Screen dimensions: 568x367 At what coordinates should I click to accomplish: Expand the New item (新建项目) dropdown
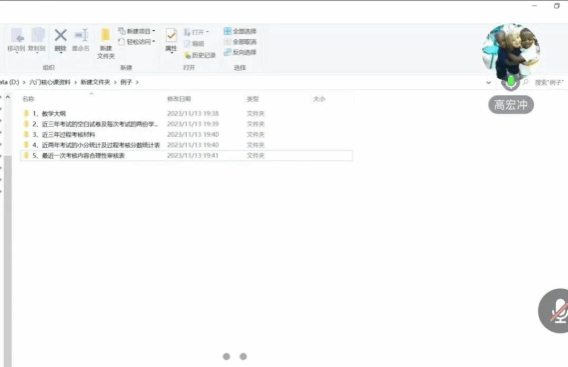click(154, 31)
